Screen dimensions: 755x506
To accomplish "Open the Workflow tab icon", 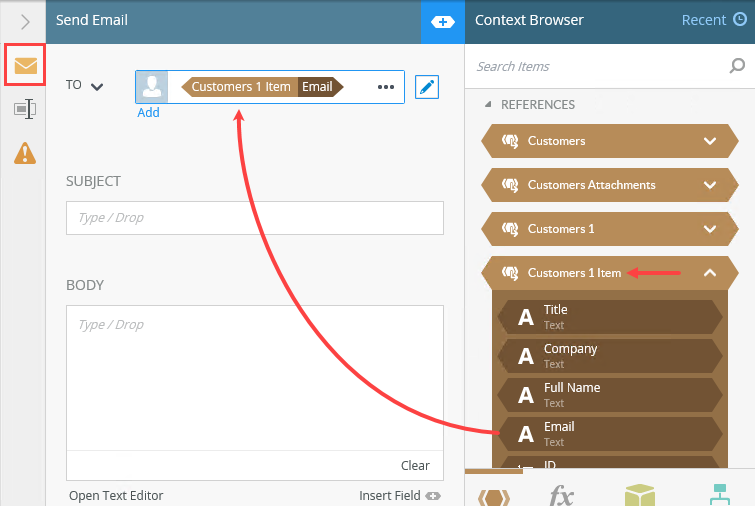I will coord(719,495).
